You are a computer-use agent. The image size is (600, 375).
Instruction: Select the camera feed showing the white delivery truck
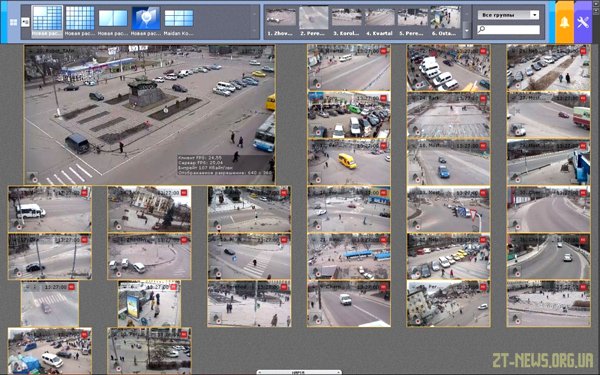pyautogui.click(x=349, y=304)
